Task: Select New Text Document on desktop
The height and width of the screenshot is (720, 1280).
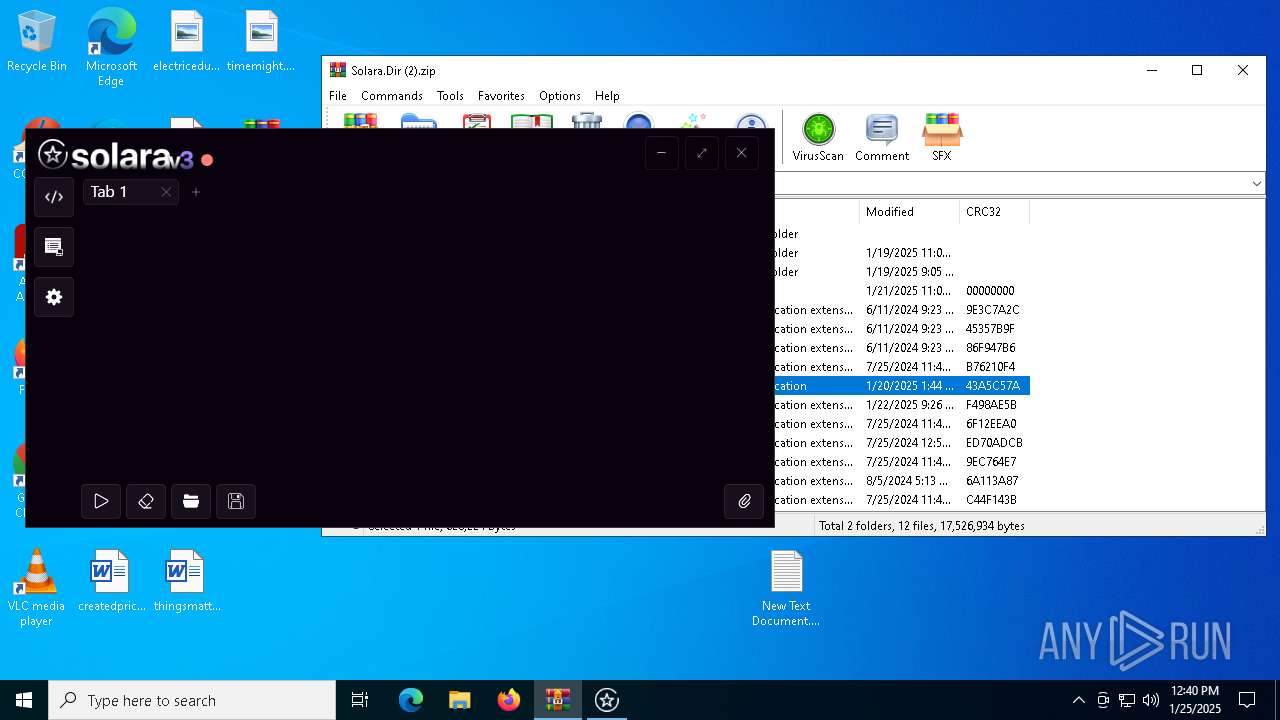Action: point(786,588)
